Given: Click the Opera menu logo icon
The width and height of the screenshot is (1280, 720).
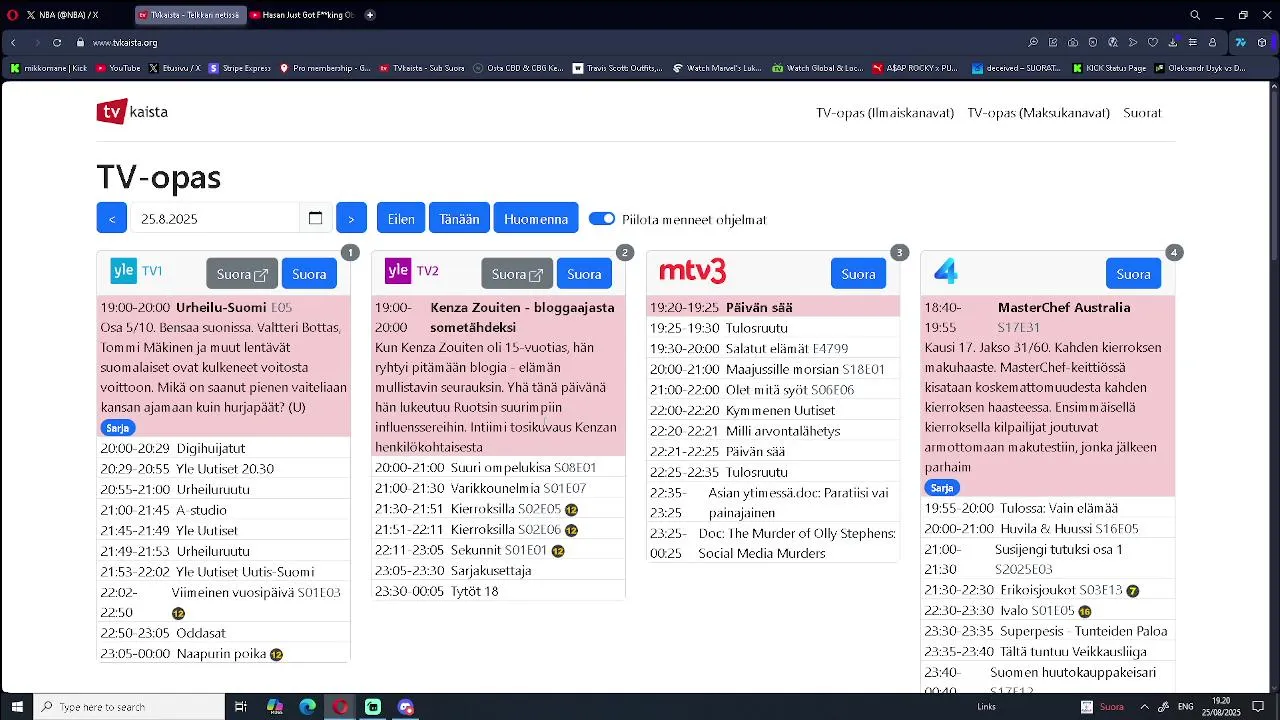Looking at the screenshot, I should coord(12,15).
